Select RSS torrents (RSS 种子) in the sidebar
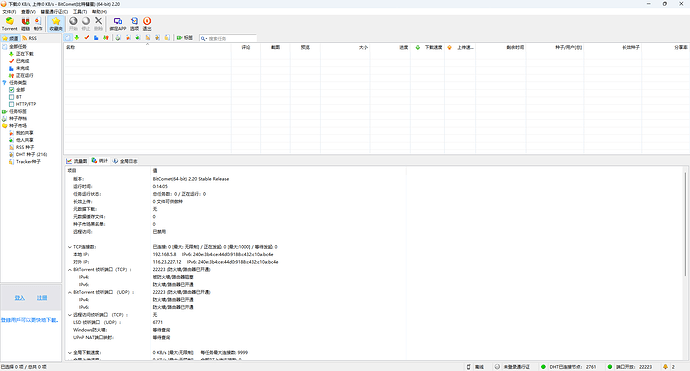The width and height of the screenshot is (690, 371). pyautogui.click(x=25, y=147)
